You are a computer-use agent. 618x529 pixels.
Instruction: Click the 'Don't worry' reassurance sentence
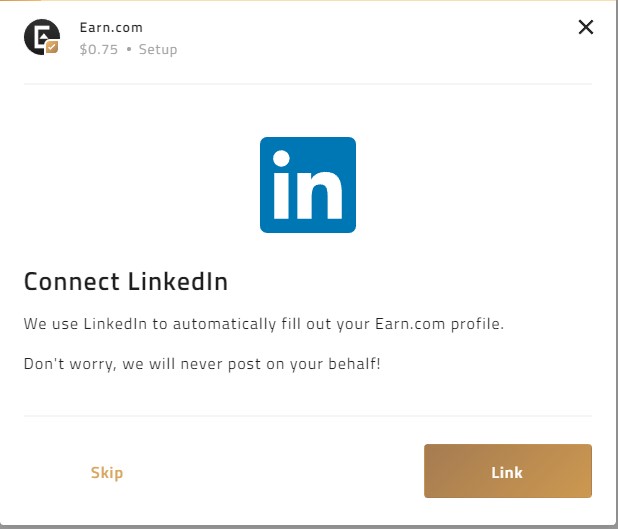[x=202, y=364]
